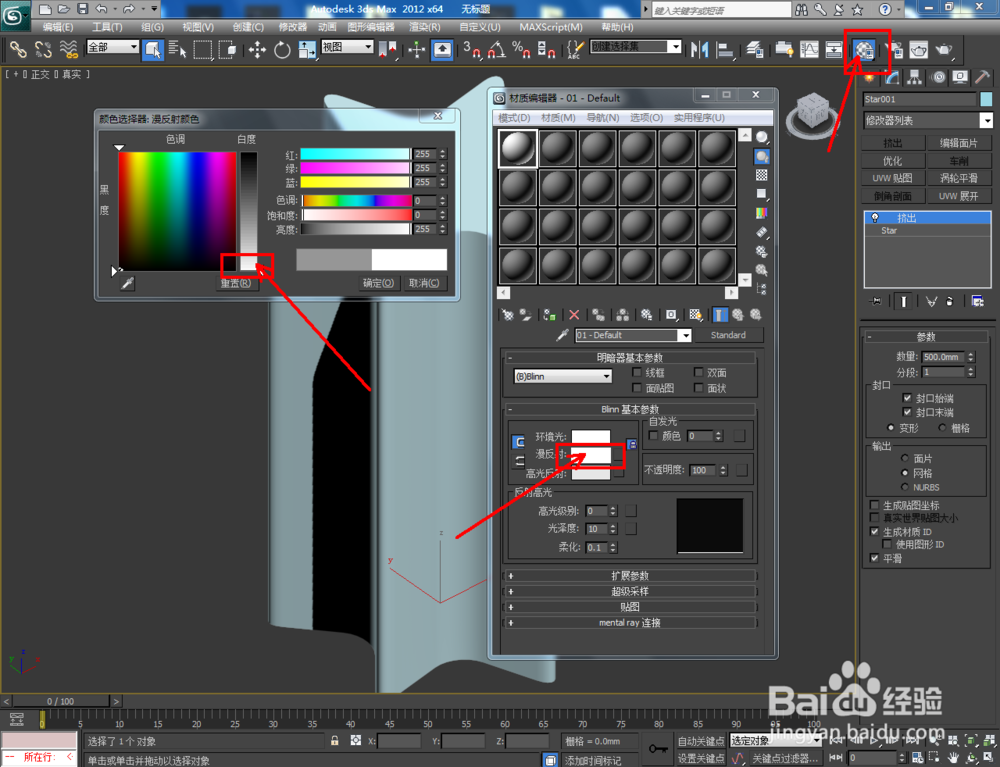This screenshot has width=1000, height=767.
Task: Click Show End Result icon
Action: coord(719,315)
